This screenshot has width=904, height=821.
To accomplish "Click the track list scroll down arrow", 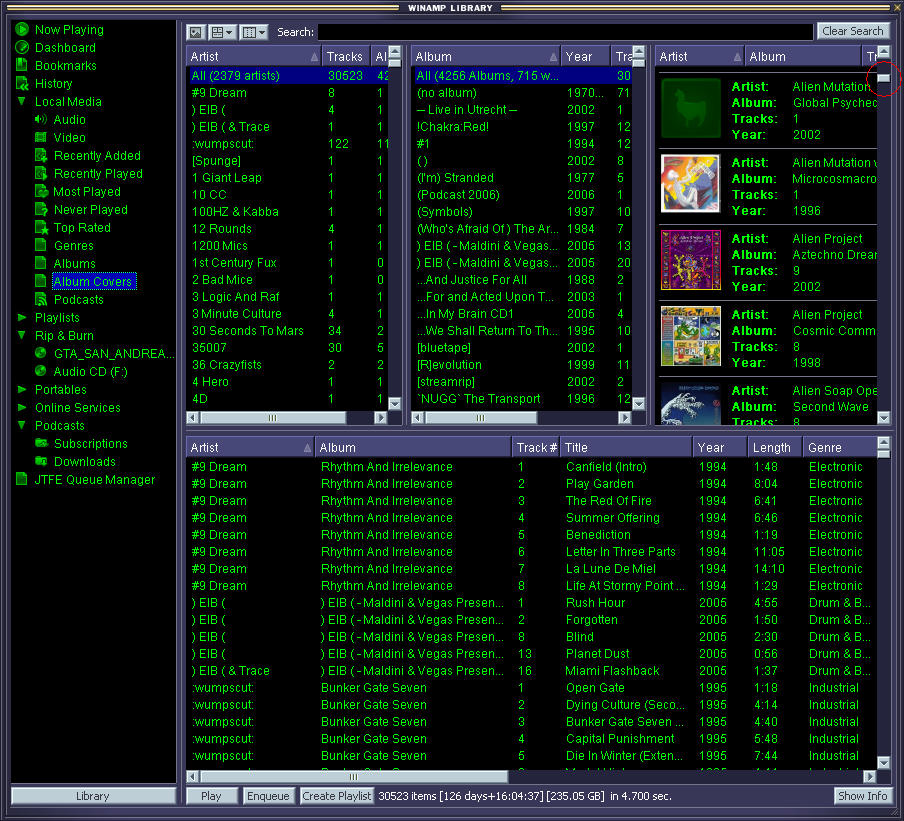I will (x=883, y=762).
